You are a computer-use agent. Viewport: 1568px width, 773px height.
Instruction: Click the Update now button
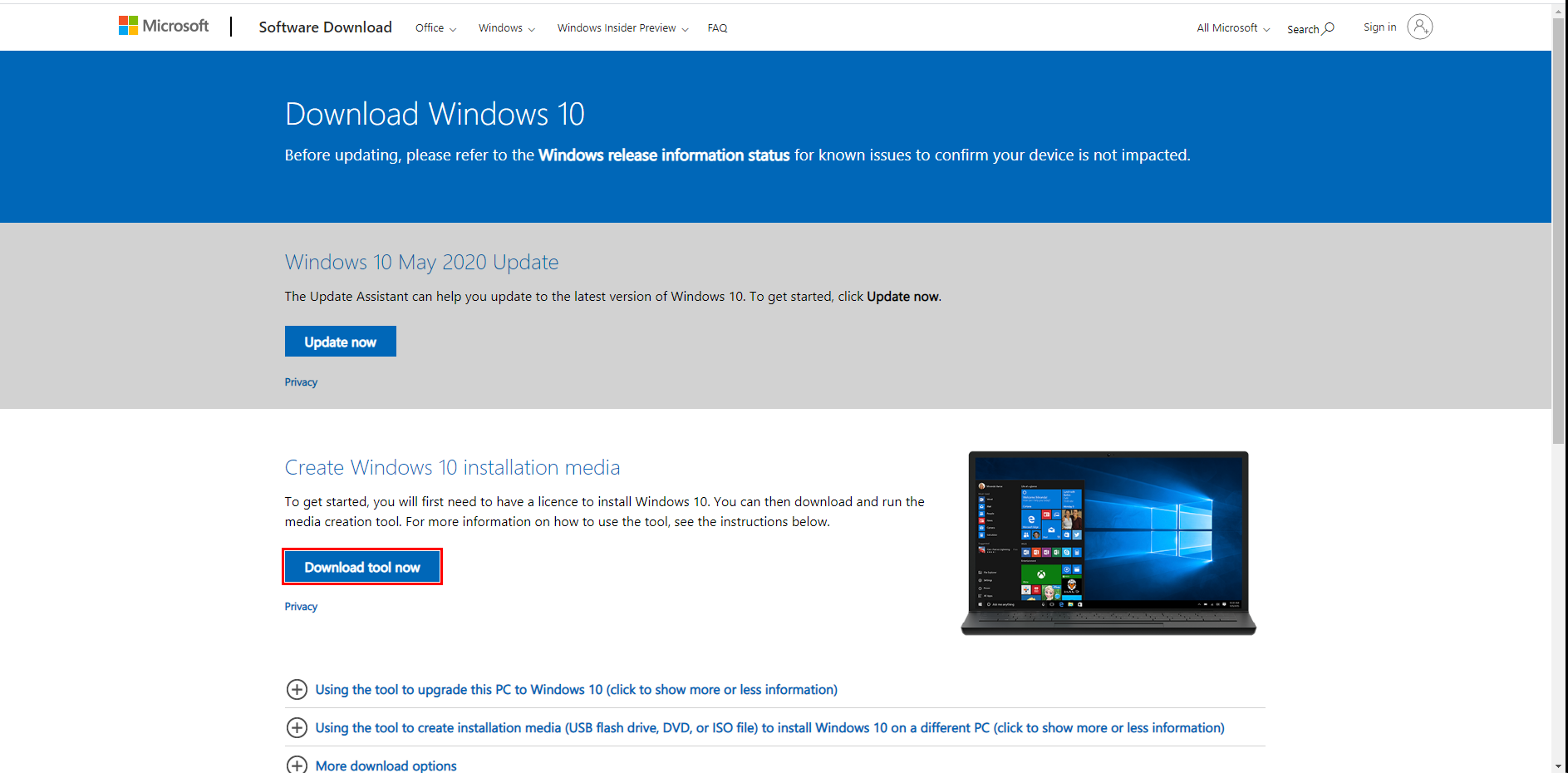point(340,341)
